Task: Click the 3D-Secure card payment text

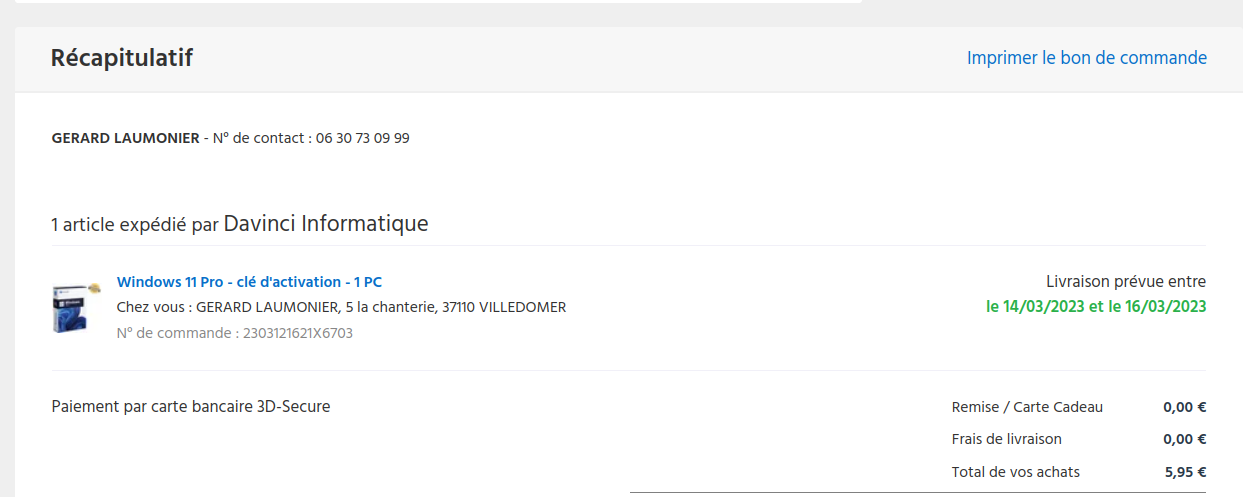Action: point(190,407)
